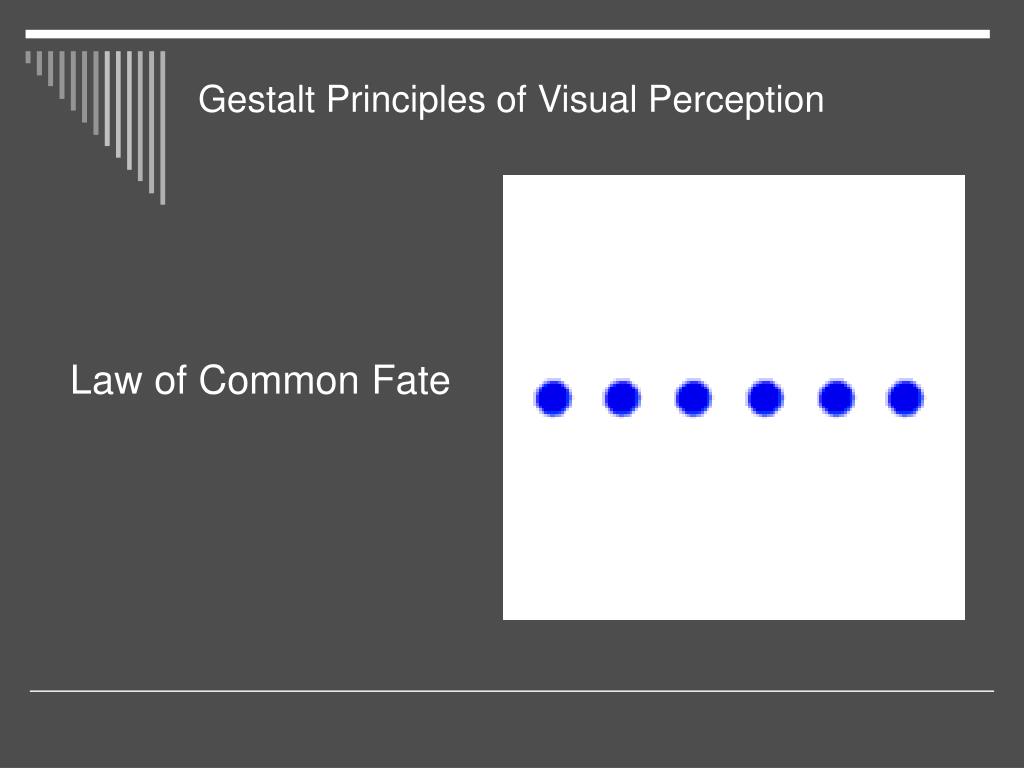Select the thick white bar at top

tap(507, 34)
